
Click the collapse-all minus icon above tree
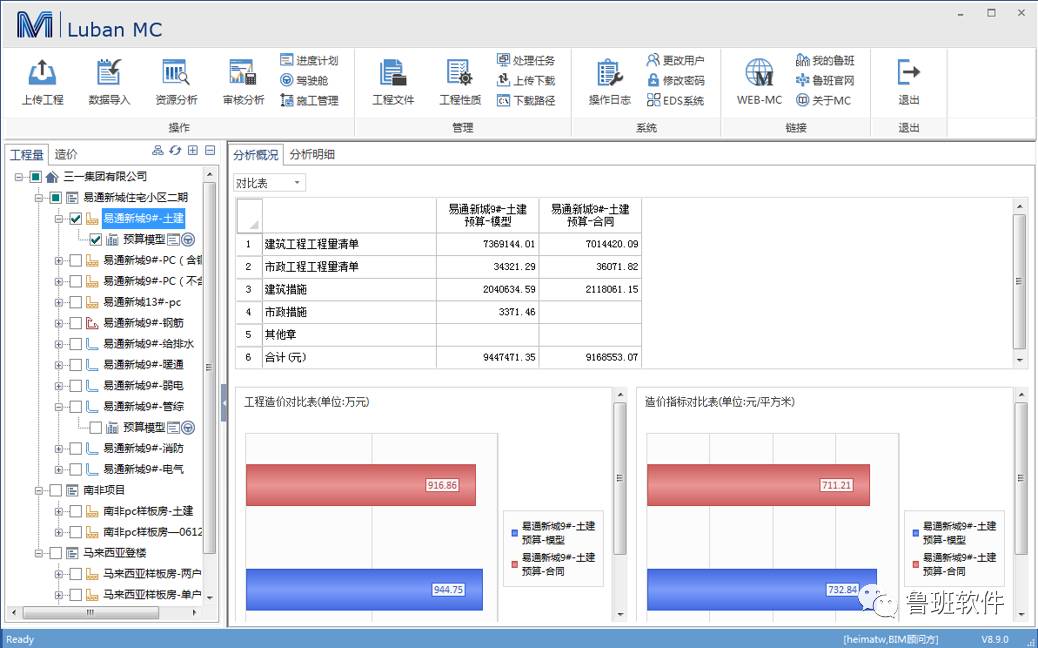coord(210,151)
